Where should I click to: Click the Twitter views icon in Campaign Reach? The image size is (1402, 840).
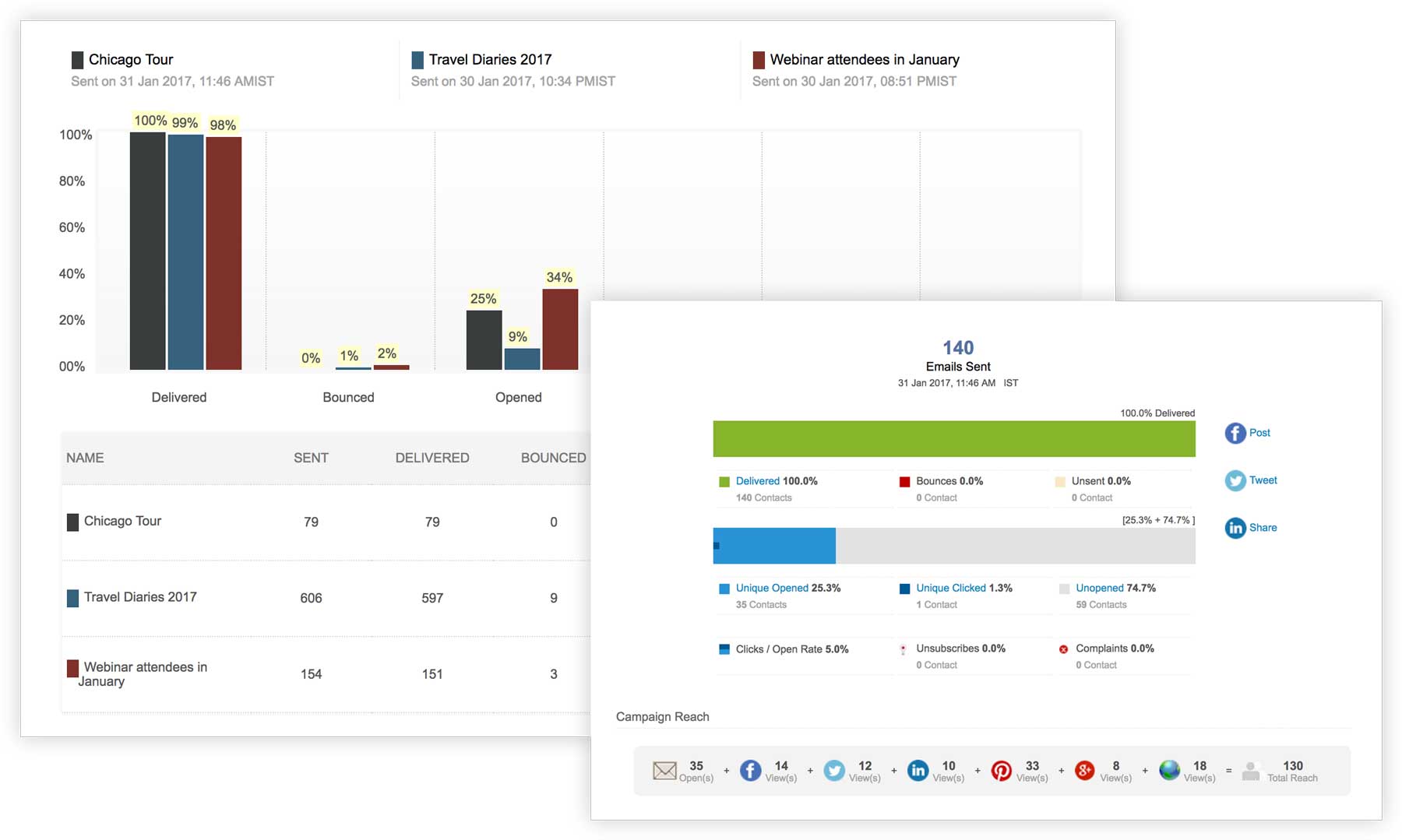point(834,771)
